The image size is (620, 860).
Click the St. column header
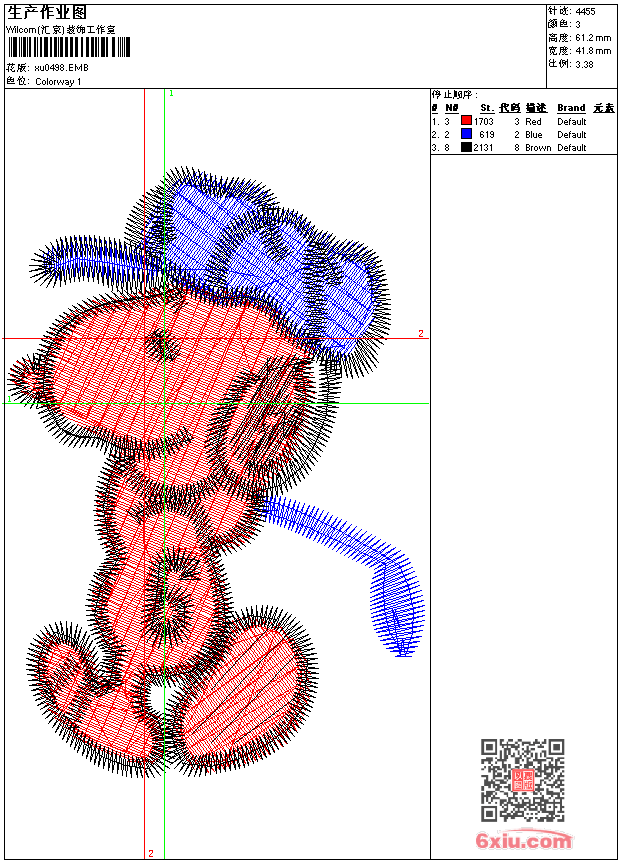tap(487, 108)
